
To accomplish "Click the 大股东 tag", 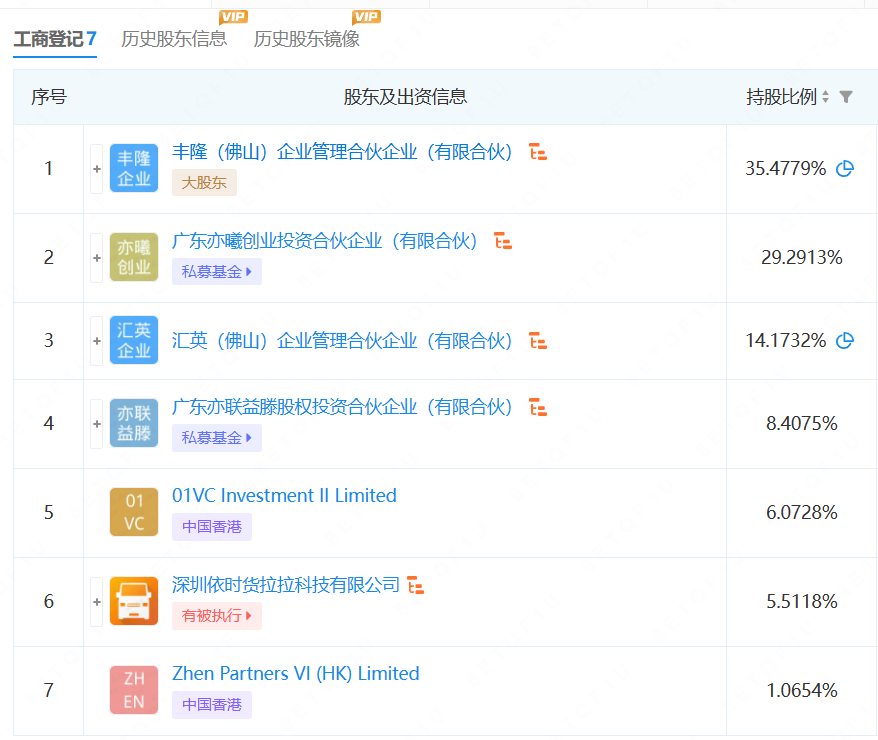I will (204, 183).
